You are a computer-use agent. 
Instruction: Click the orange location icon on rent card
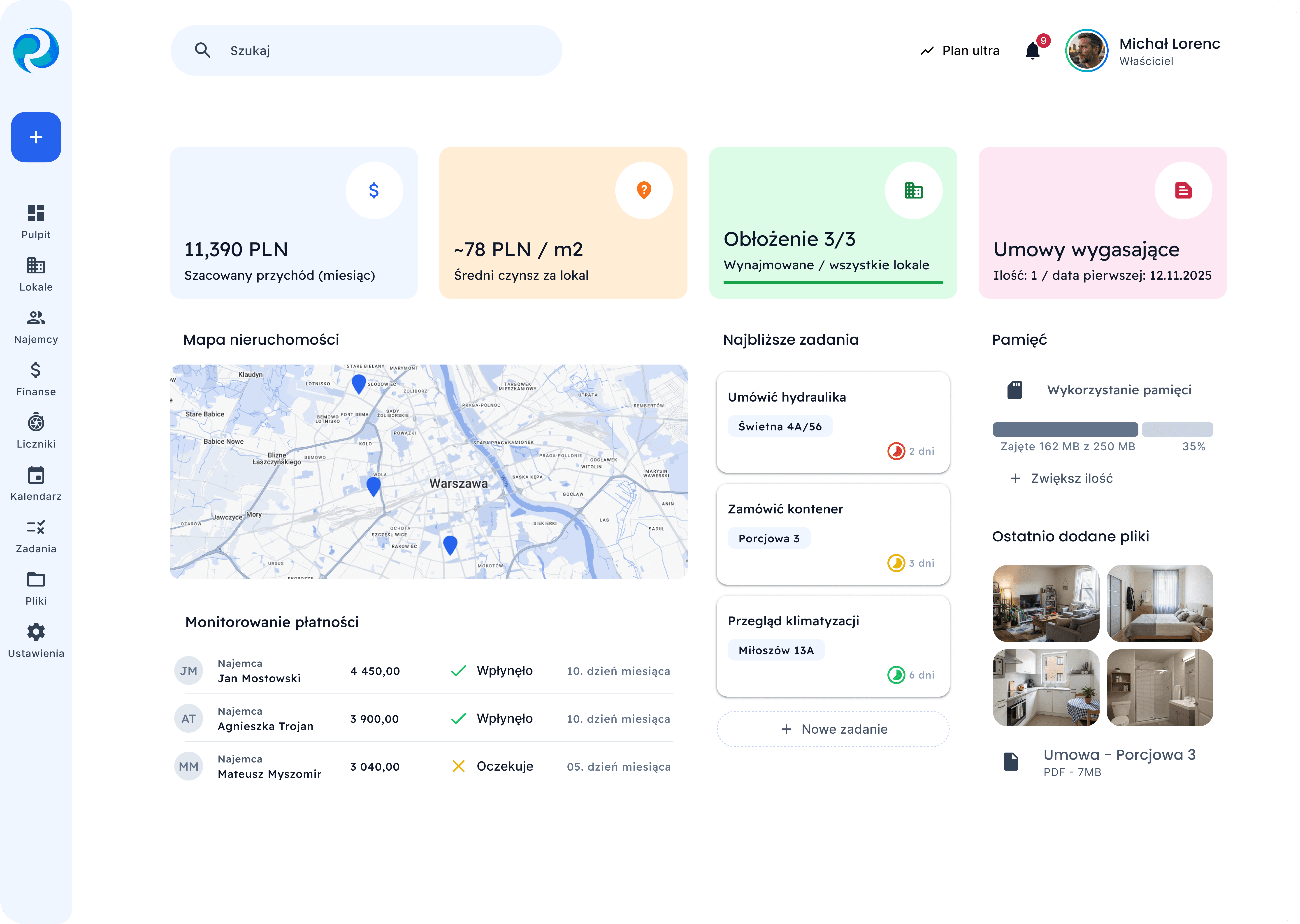(644, 190)
